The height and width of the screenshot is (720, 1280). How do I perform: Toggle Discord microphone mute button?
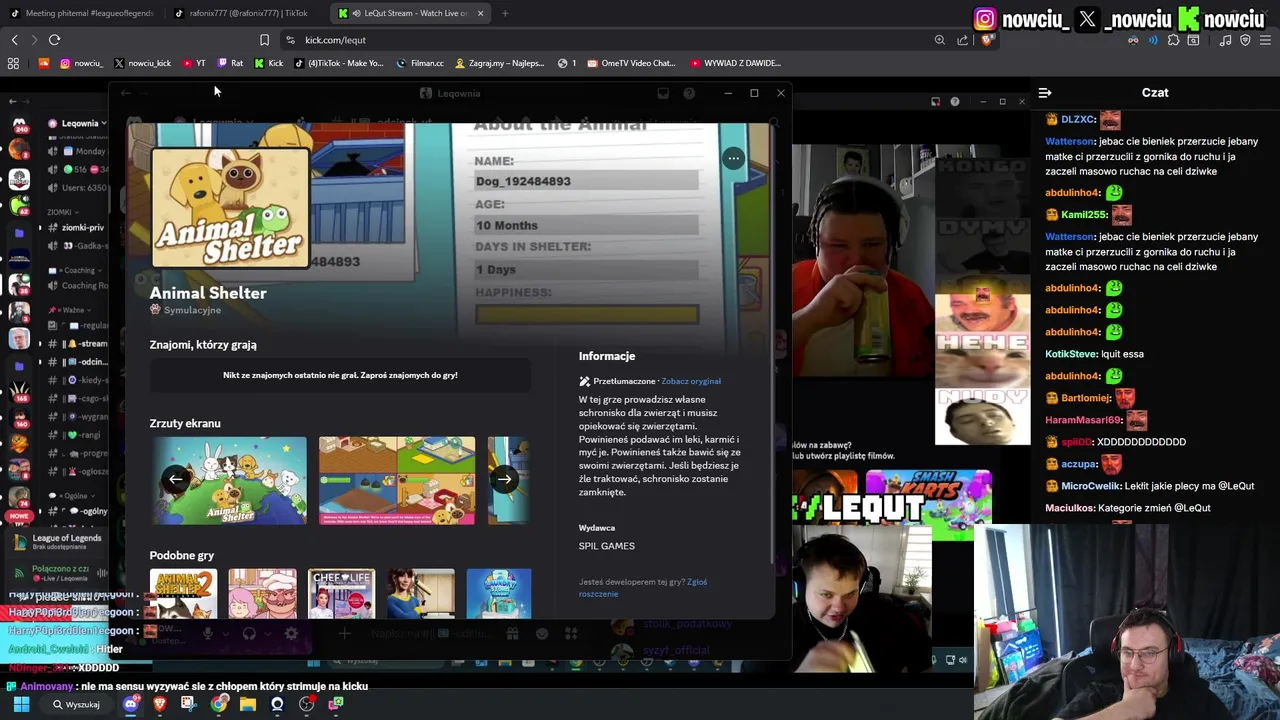tap(207, 633)
